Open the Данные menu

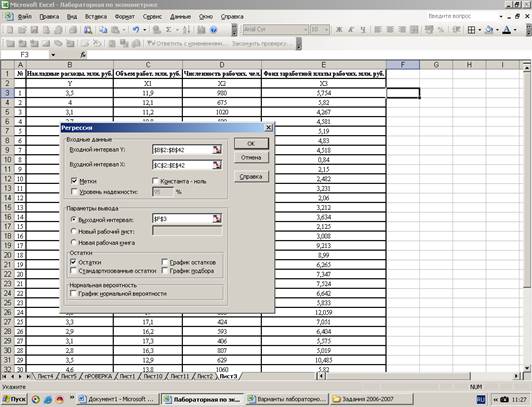coord(180,16)
